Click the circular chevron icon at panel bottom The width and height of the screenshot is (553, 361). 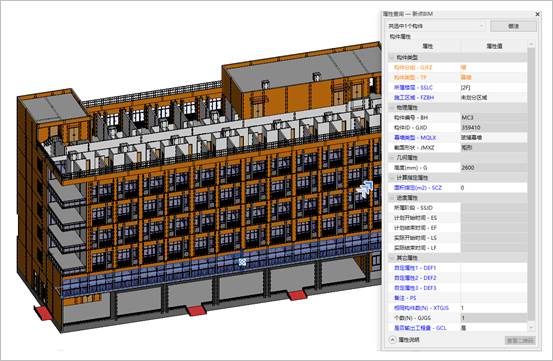coord(393,340)
